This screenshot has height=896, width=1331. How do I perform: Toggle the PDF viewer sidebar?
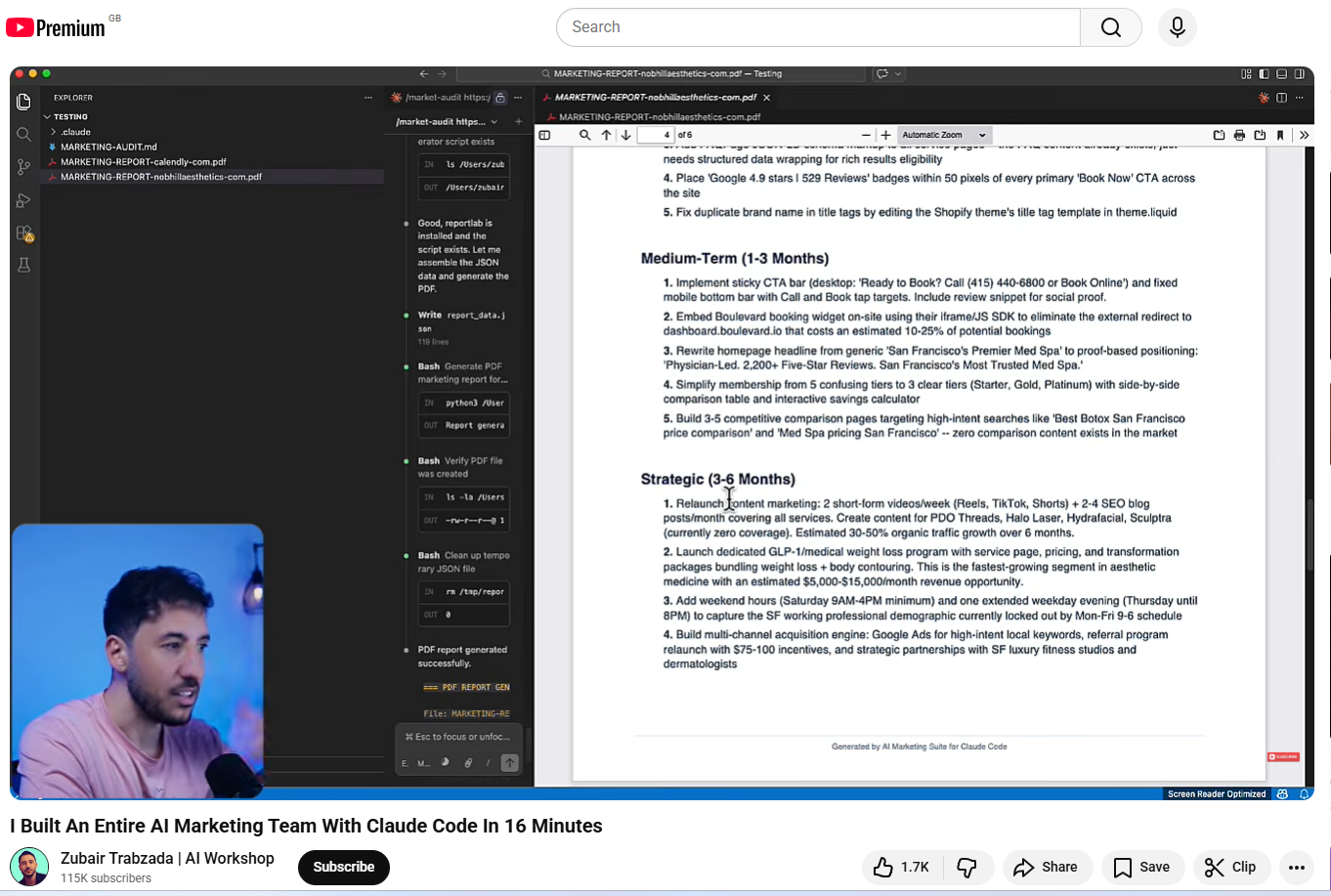pyautogui.click(x=545, y=135)
